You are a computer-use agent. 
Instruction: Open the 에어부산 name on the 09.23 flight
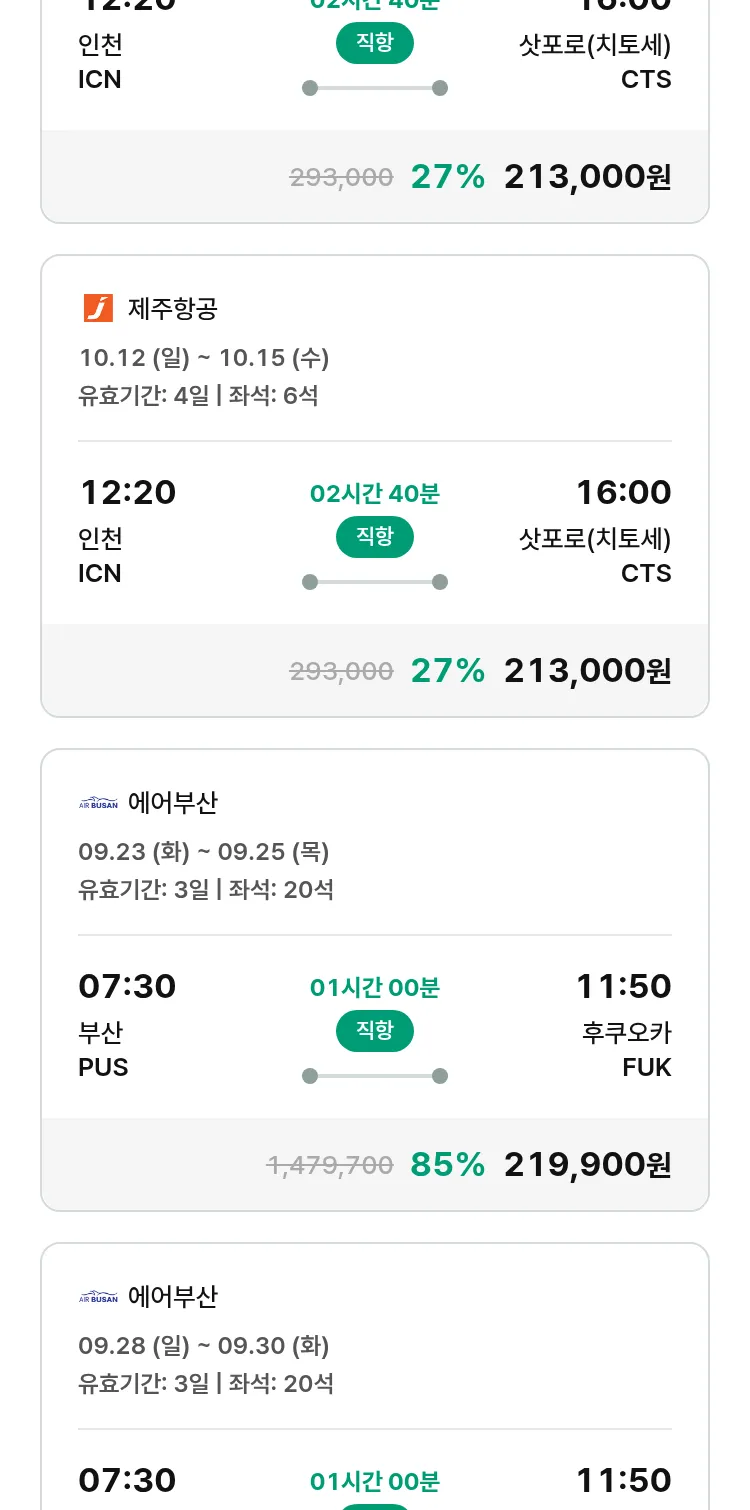click(x=172, y=802)
